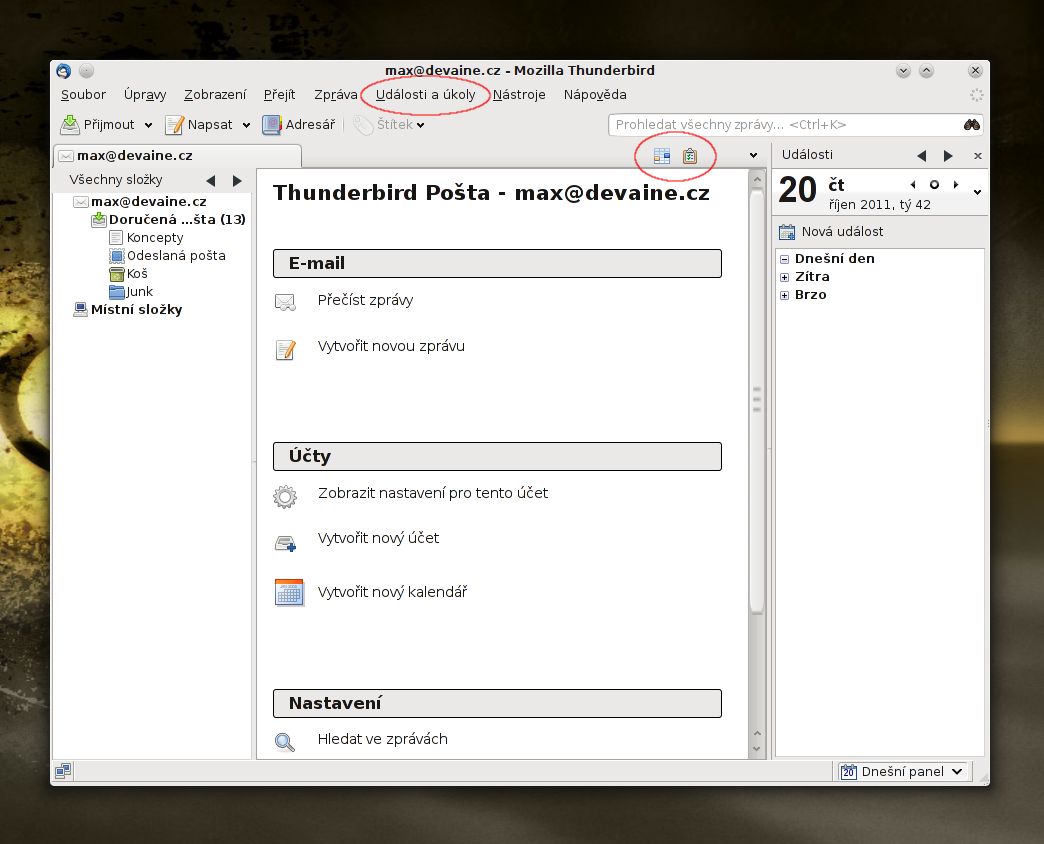This screenshot has height=844, width=1044.
Task: Expand the Zítra section
Action: [784, 277]
